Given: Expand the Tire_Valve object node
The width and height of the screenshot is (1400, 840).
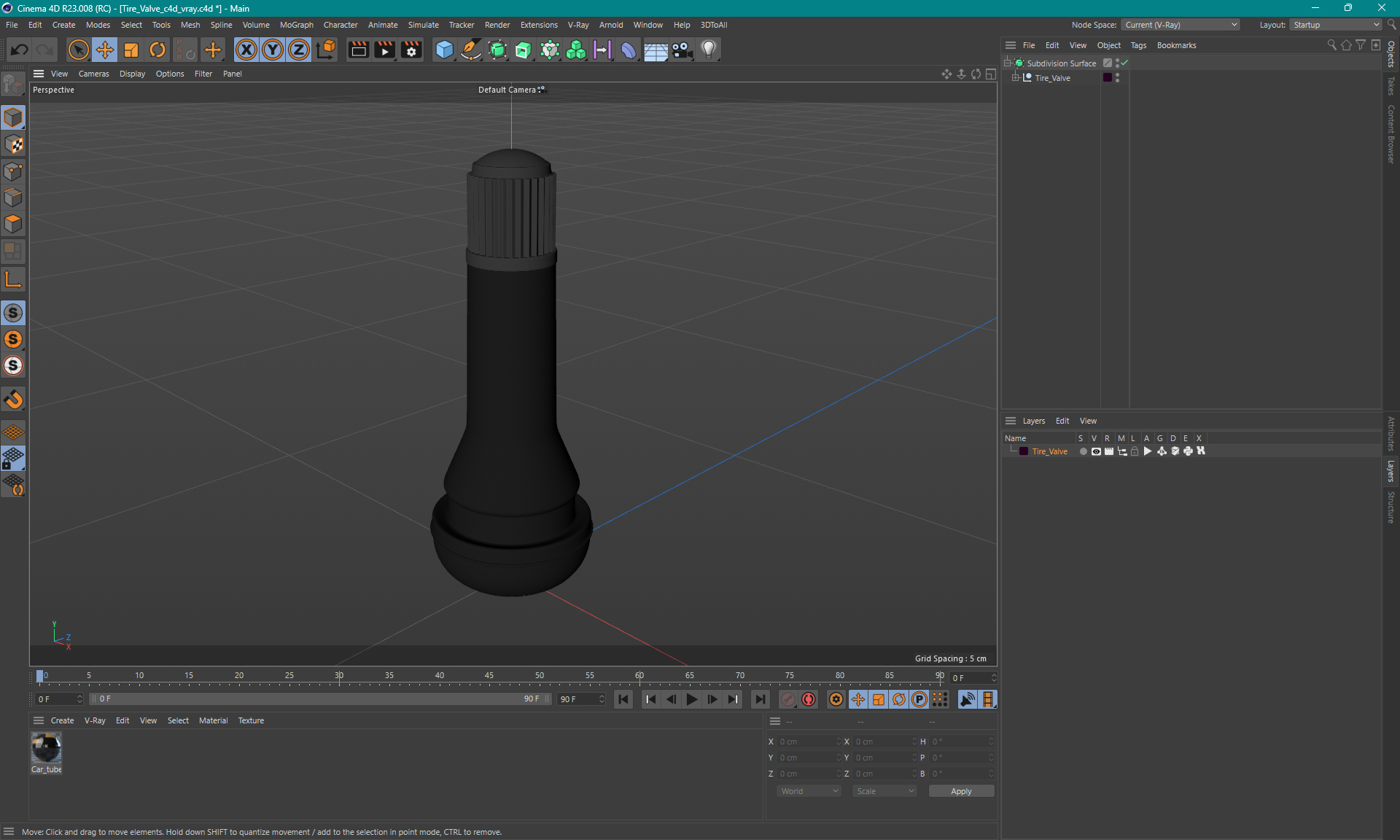Looking at the screenshot, I should tap(1015, 78).
